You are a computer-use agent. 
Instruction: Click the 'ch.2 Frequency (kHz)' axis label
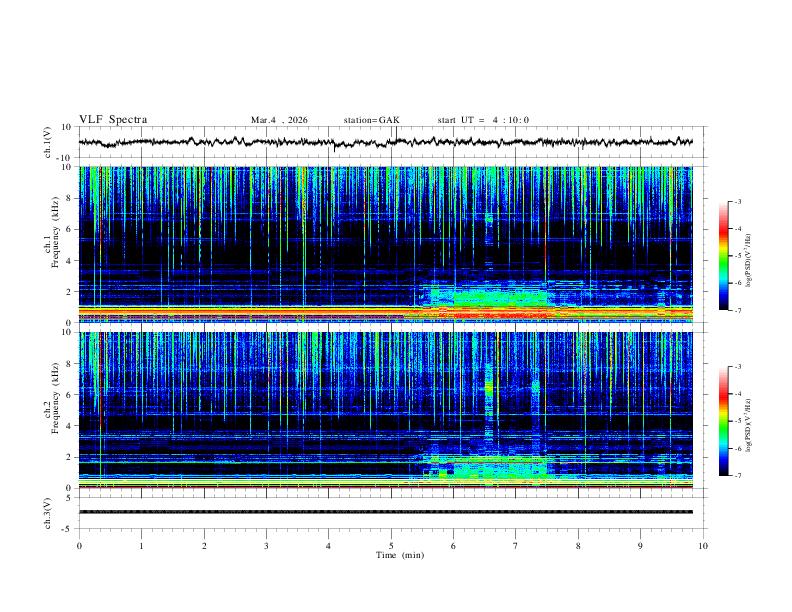(51, 398)
